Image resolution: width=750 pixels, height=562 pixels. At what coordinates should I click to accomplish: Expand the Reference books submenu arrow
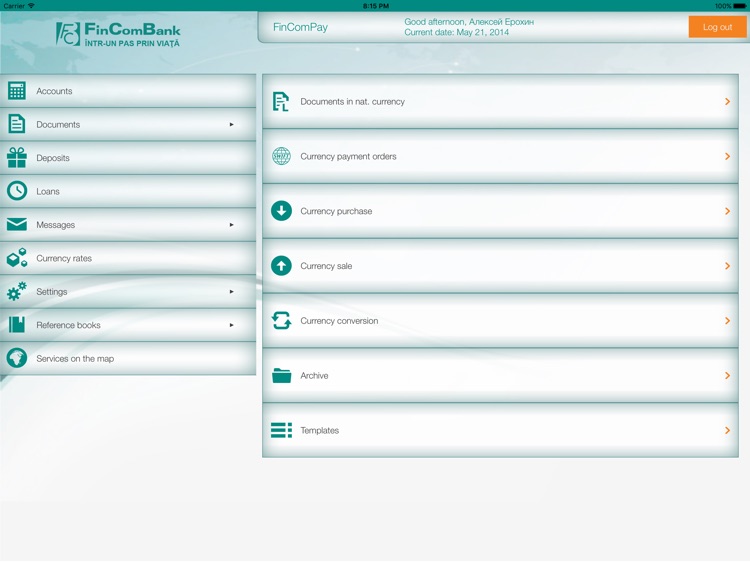tap(232, 325)
